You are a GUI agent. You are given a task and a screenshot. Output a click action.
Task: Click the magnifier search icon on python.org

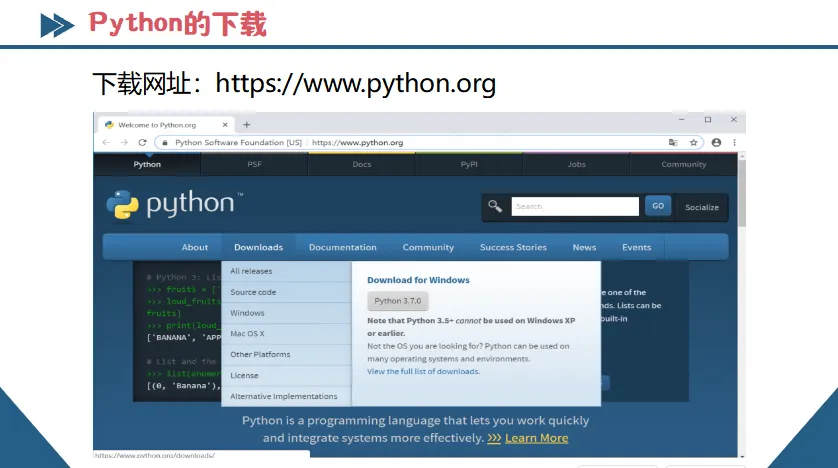495,206
